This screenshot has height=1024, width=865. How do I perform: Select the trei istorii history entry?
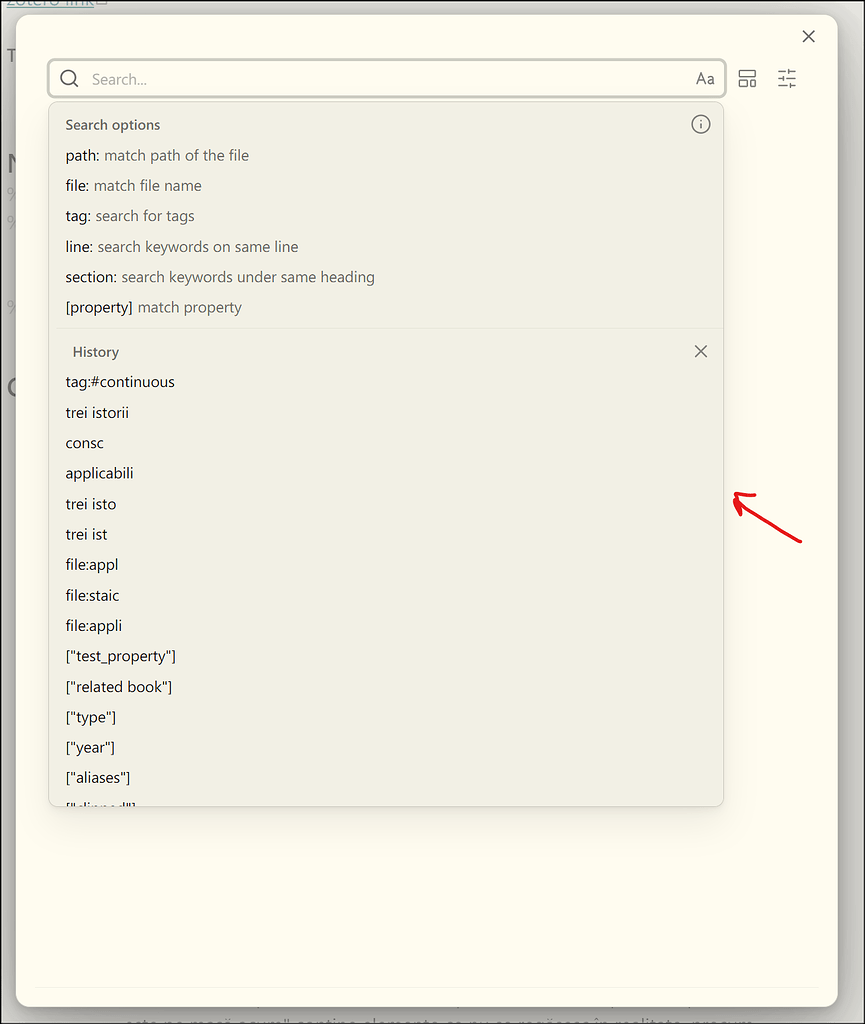97,412
